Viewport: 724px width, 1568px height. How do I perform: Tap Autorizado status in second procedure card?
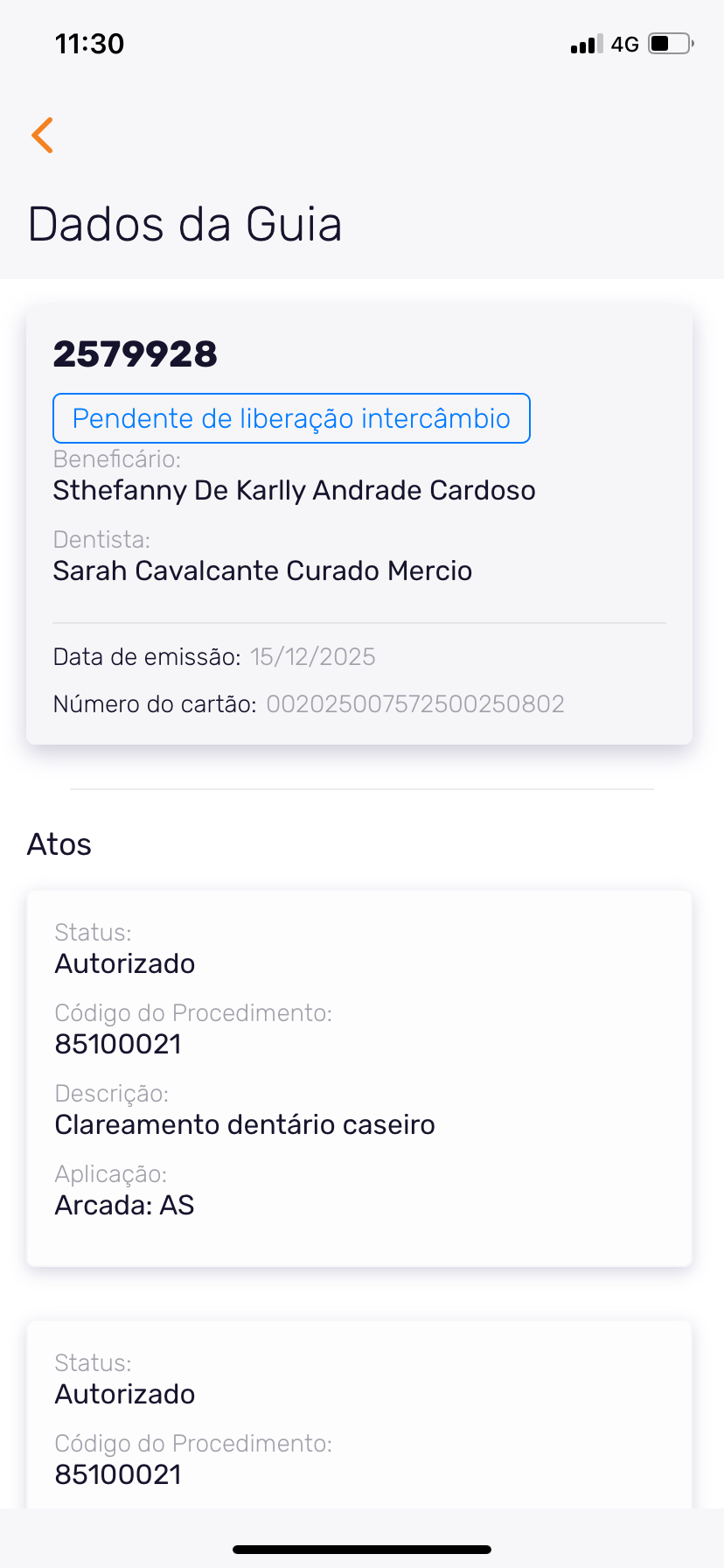tap(125, 1394)
